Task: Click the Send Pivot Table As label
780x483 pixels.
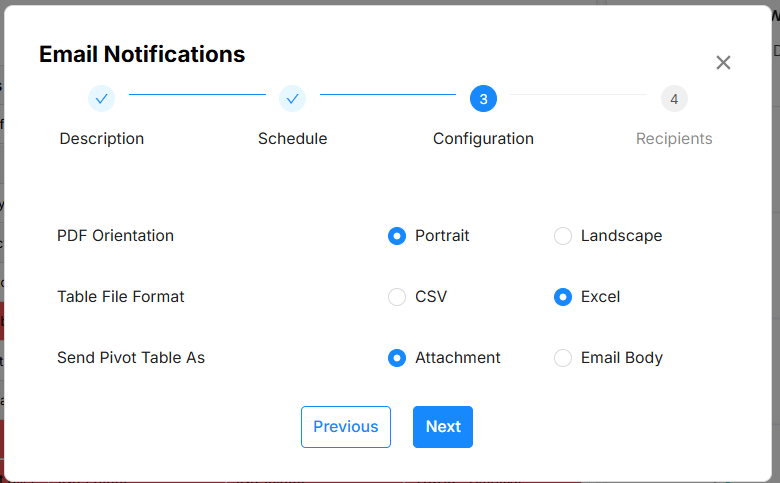Action: click(x=130, y=358)
